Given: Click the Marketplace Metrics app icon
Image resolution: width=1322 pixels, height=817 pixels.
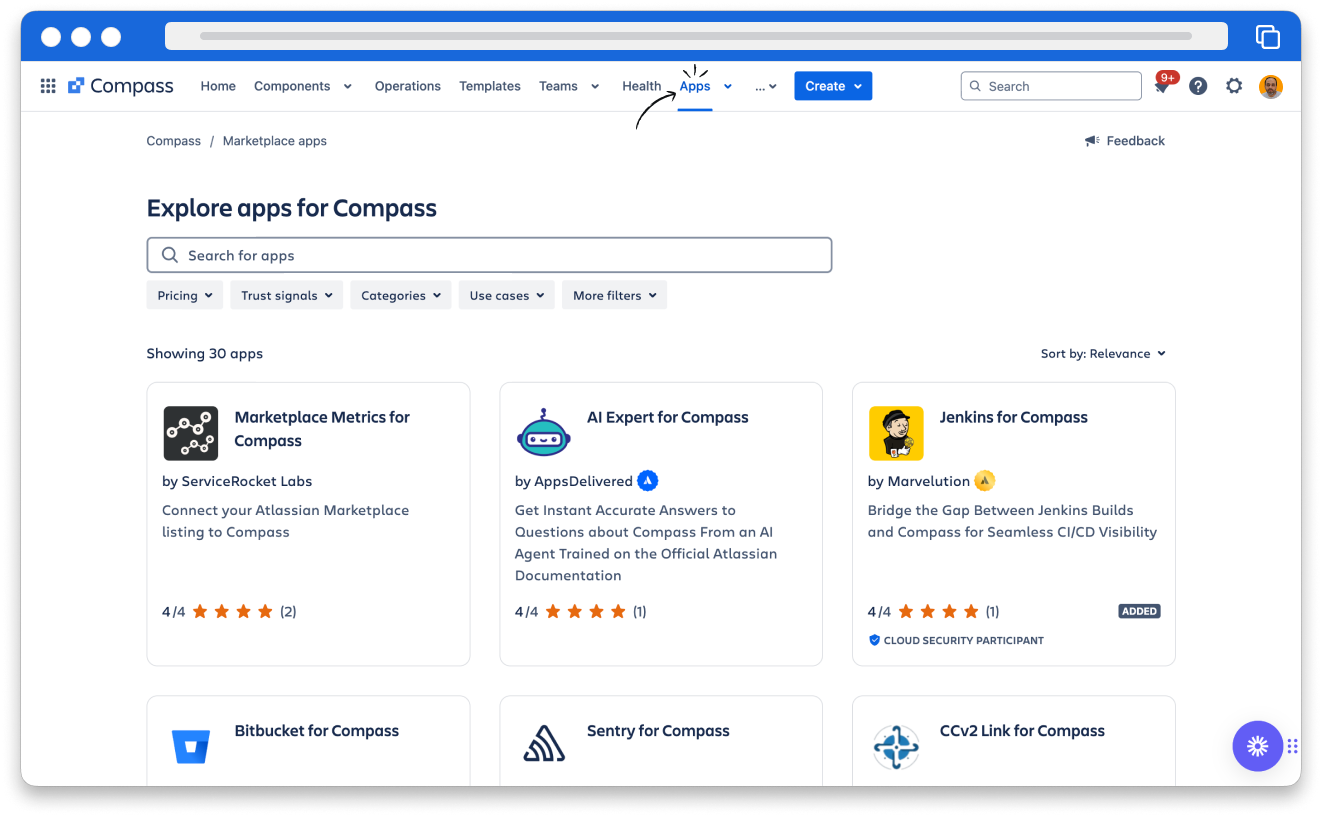Looking at the screenshot, I should (190, 433).
